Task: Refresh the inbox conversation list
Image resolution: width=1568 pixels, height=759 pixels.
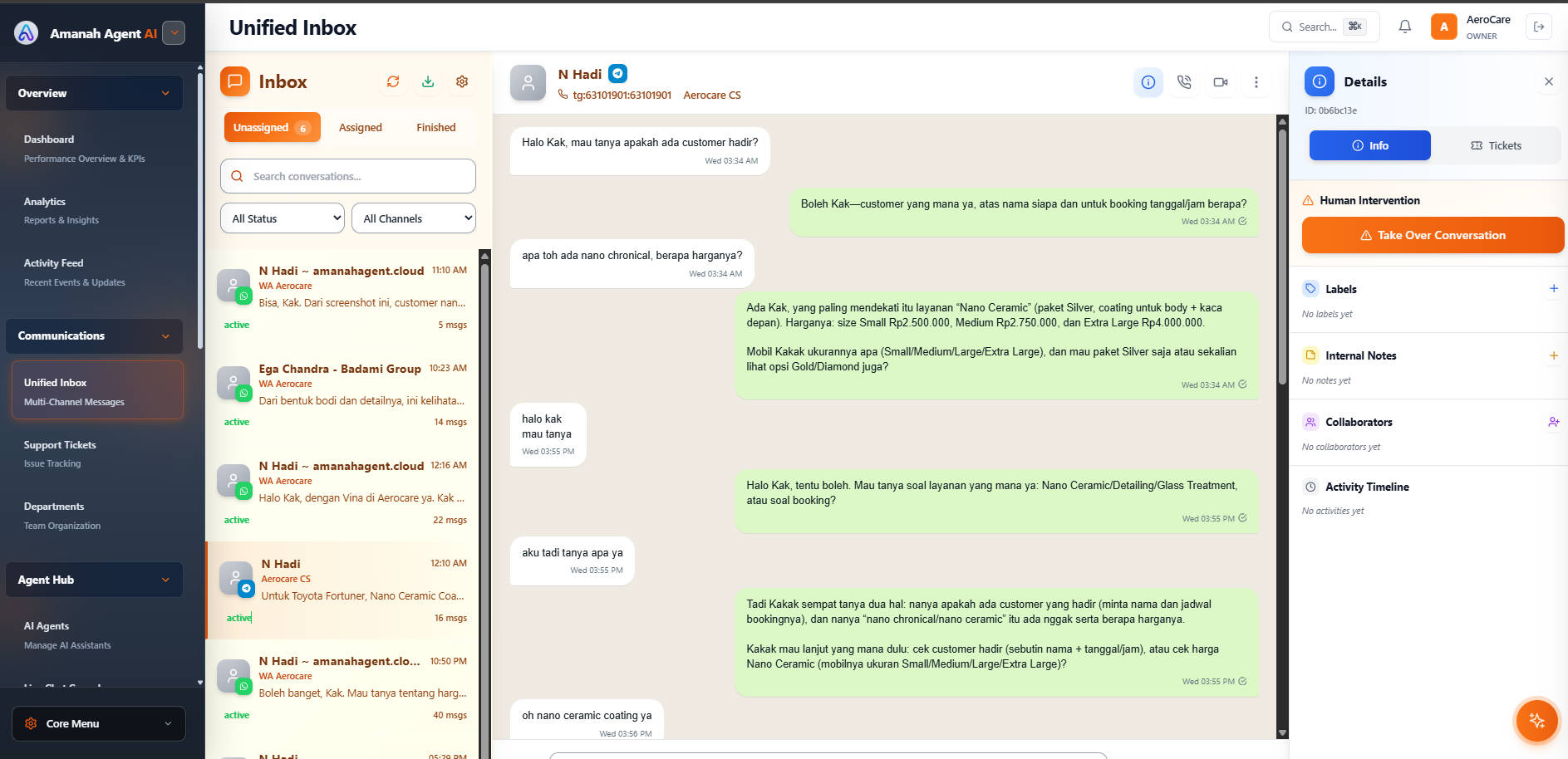Action: 393,81
